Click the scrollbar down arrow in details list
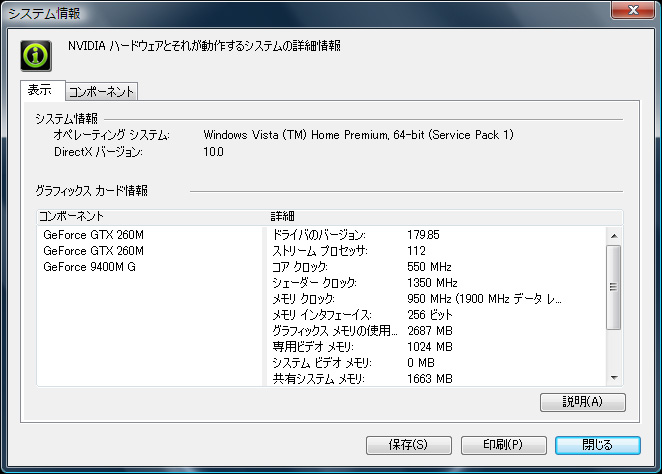Screen dimensions: 662x474 coord(614,378)
